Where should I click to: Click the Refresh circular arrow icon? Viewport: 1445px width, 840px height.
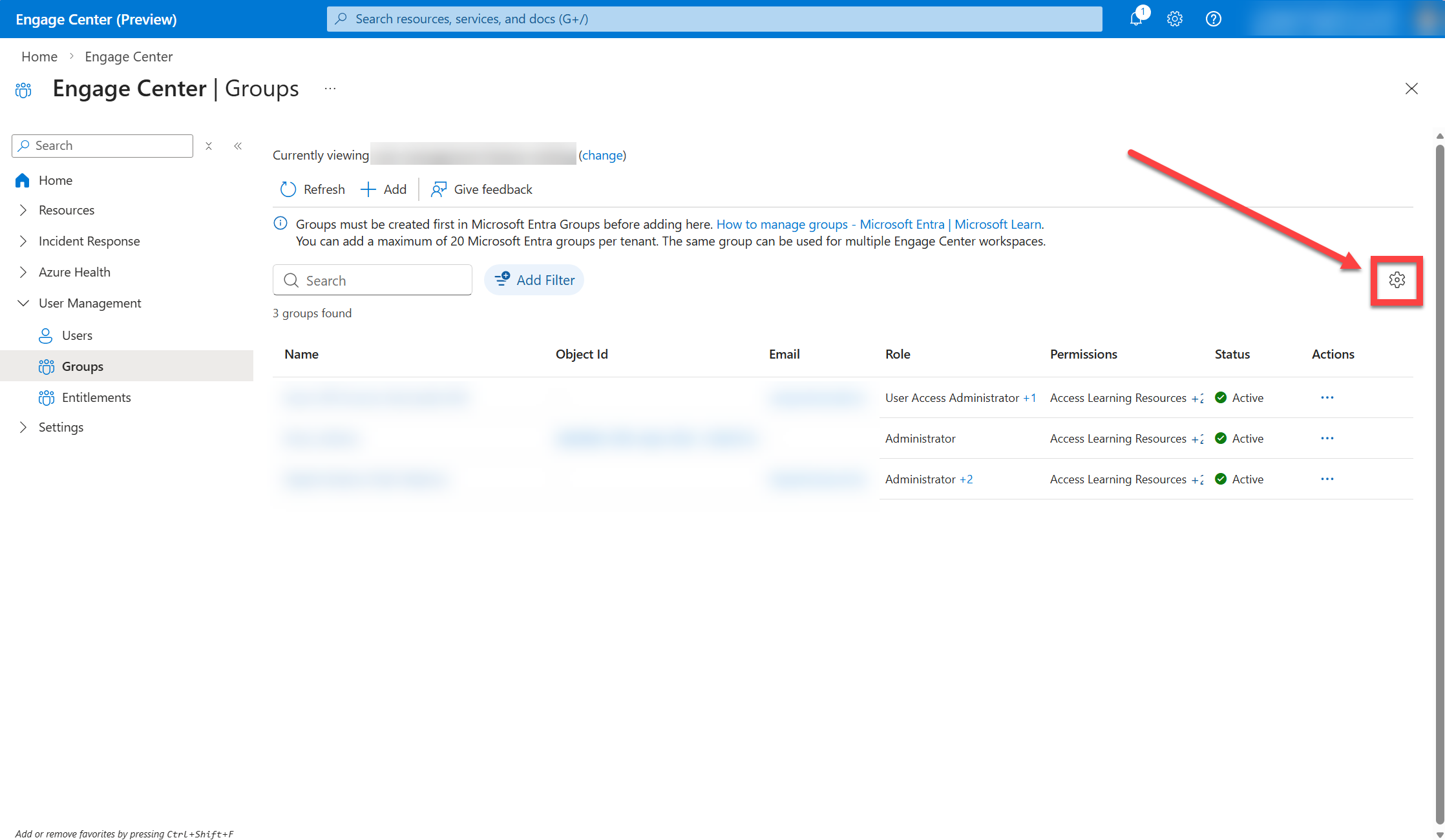[288, 189]
